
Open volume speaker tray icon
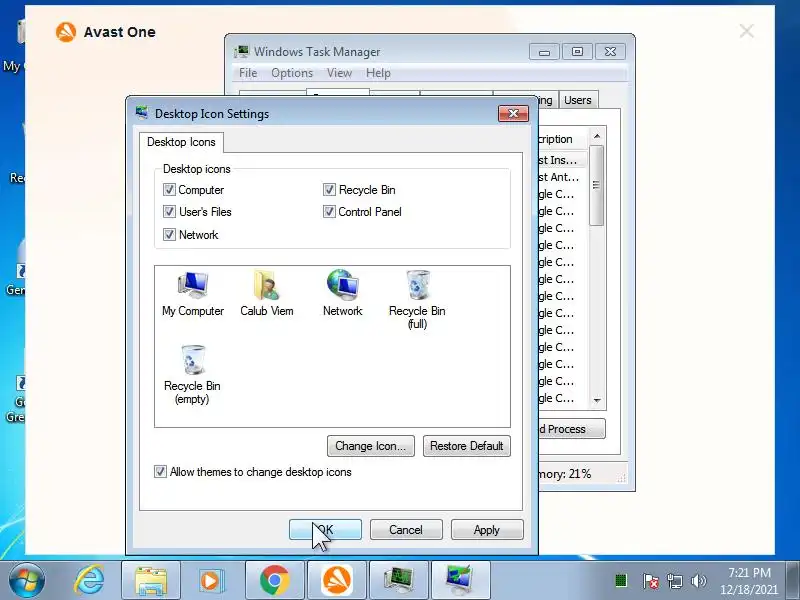point(698,581)
